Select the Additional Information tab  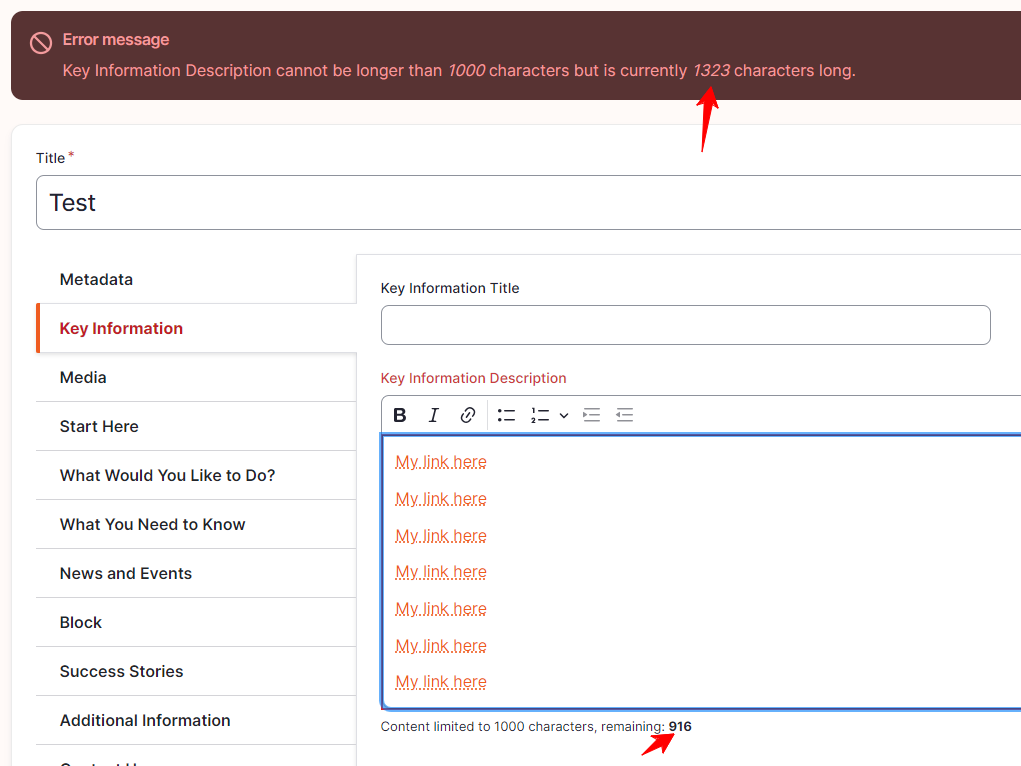(145, 720)
